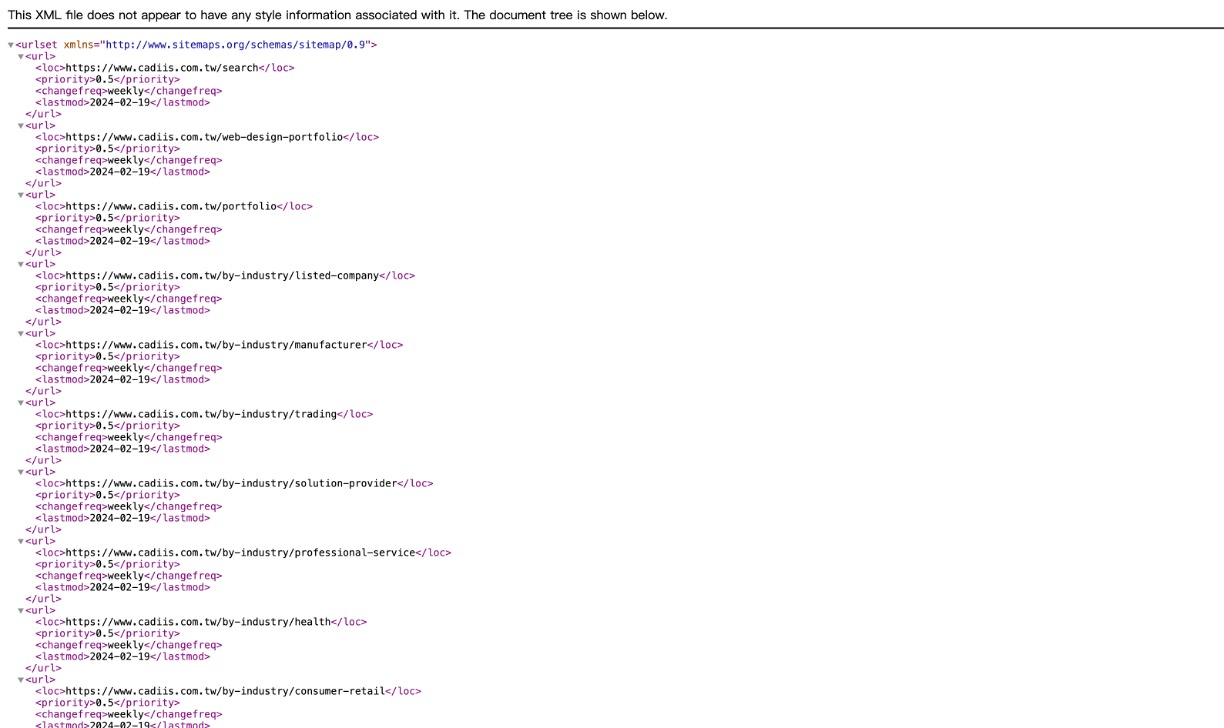This screenshot has width=1224, height=728.
Task: Click the by-industry/health URL text
Action: (x=198, y=622)
